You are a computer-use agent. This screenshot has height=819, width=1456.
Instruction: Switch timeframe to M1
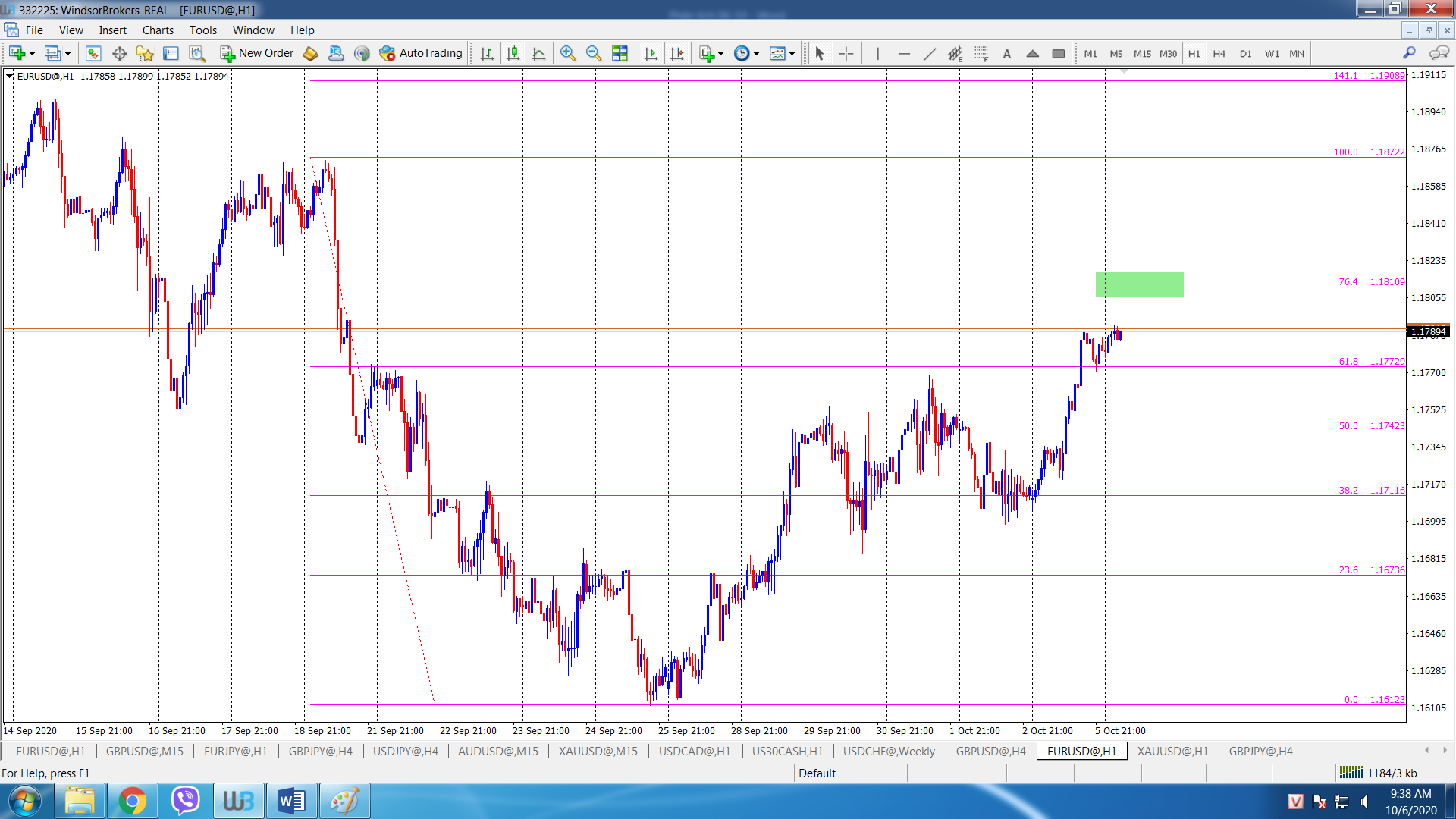pos(1090,53)
